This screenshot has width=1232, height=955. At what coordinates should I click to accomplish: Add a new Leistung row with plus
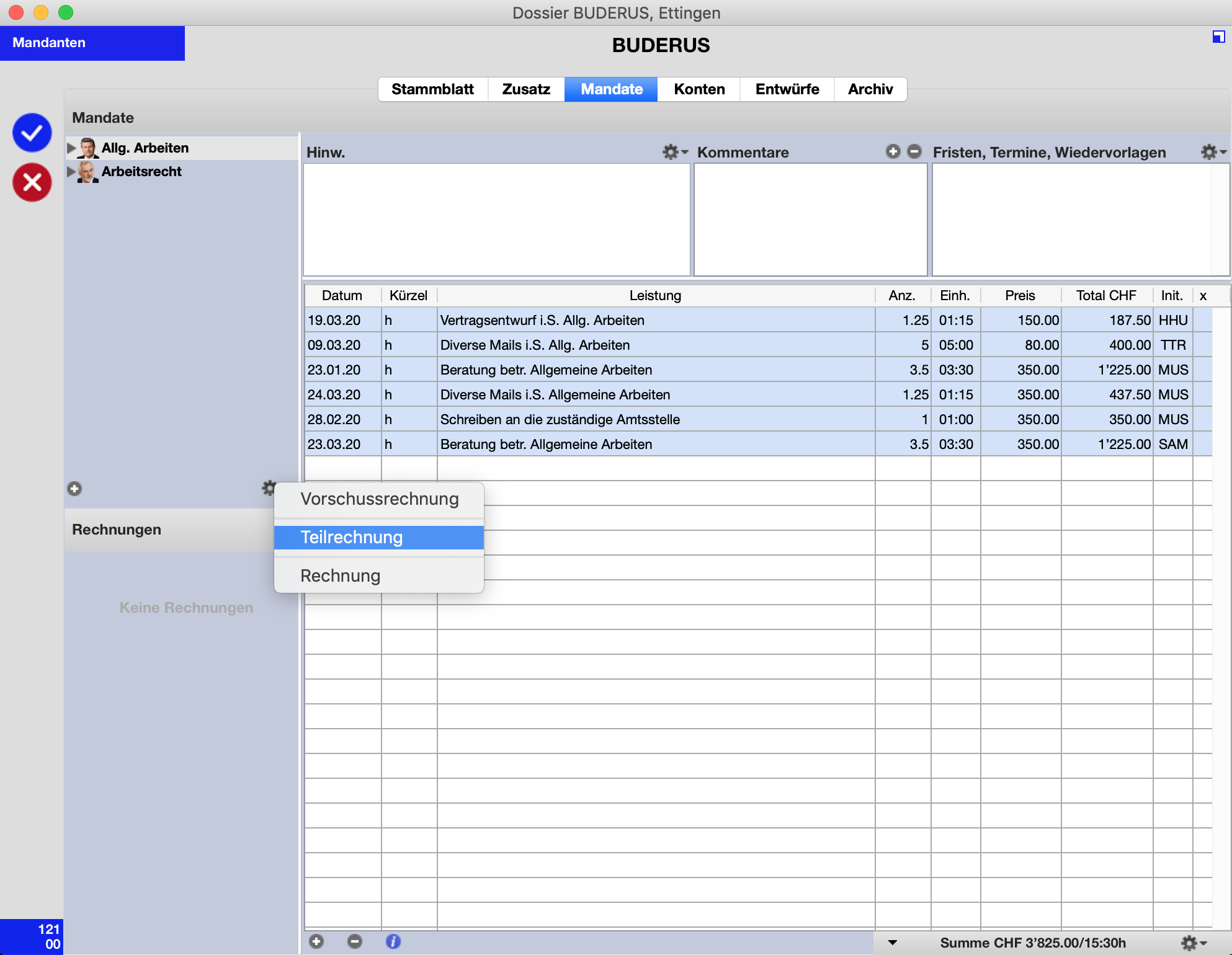click(316, 941)
